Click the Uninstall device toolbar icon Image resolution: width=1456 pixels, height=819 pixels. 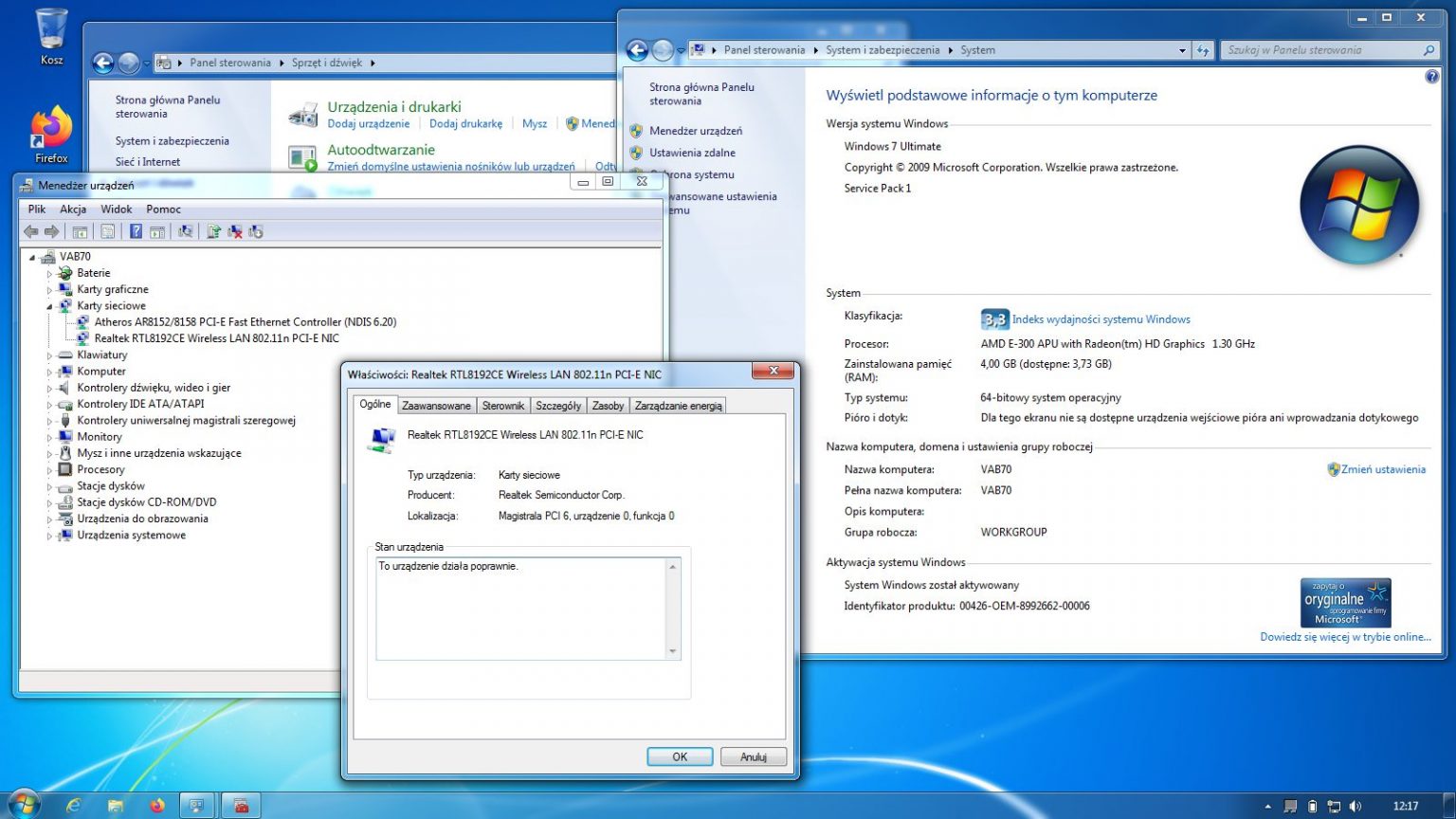coord(234,230)
